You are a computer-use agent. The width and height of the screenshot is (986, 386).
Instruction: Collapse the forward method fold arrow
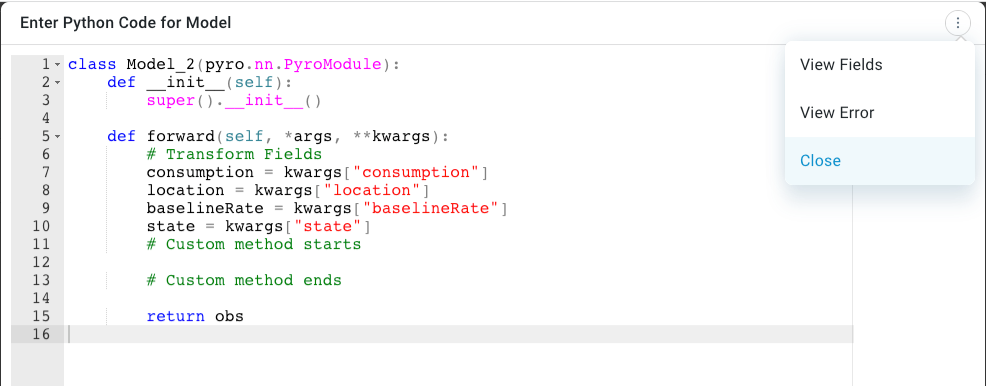pos(57,136)
